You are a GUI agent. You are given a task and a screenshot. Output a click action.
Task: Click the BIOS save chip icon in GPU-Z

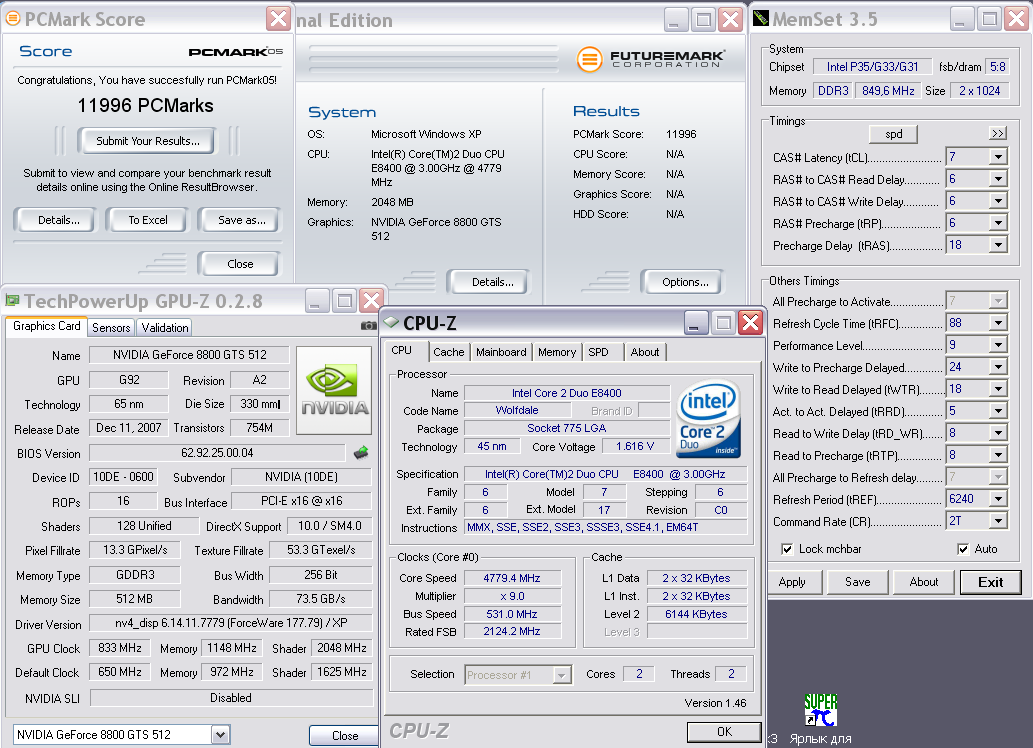pyautogui.click(x=361, y=453)
